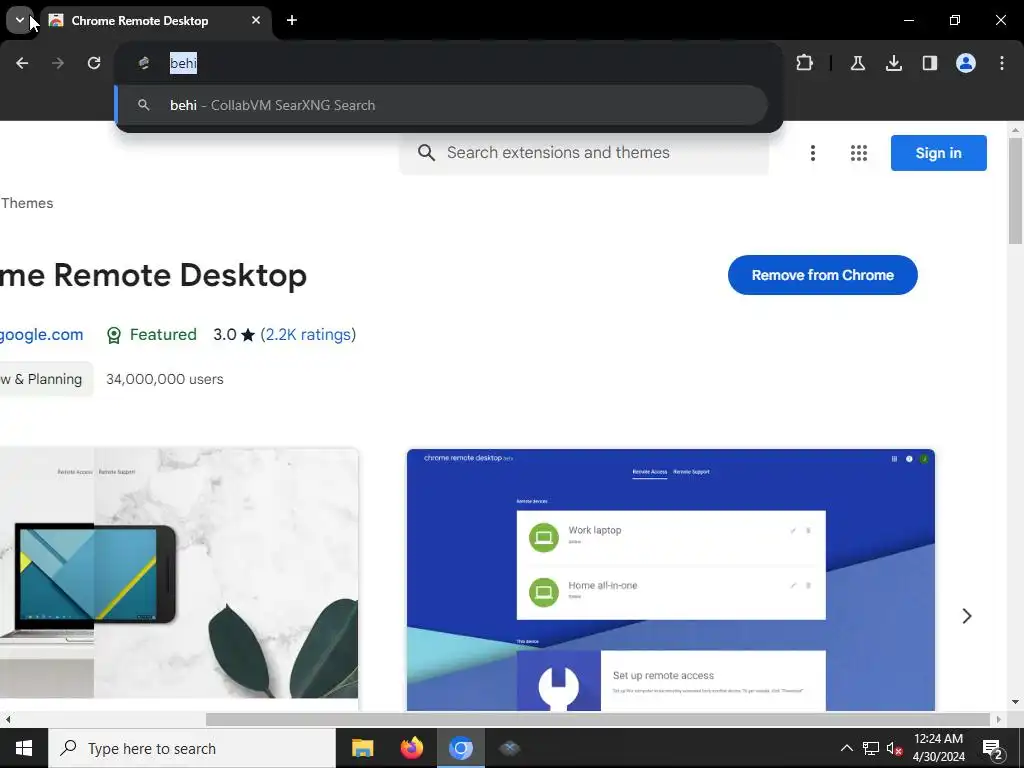Open the fourth taskbar app after Chromium
Viewport: 1024px width, 768px height.
[x=509, y=748]
